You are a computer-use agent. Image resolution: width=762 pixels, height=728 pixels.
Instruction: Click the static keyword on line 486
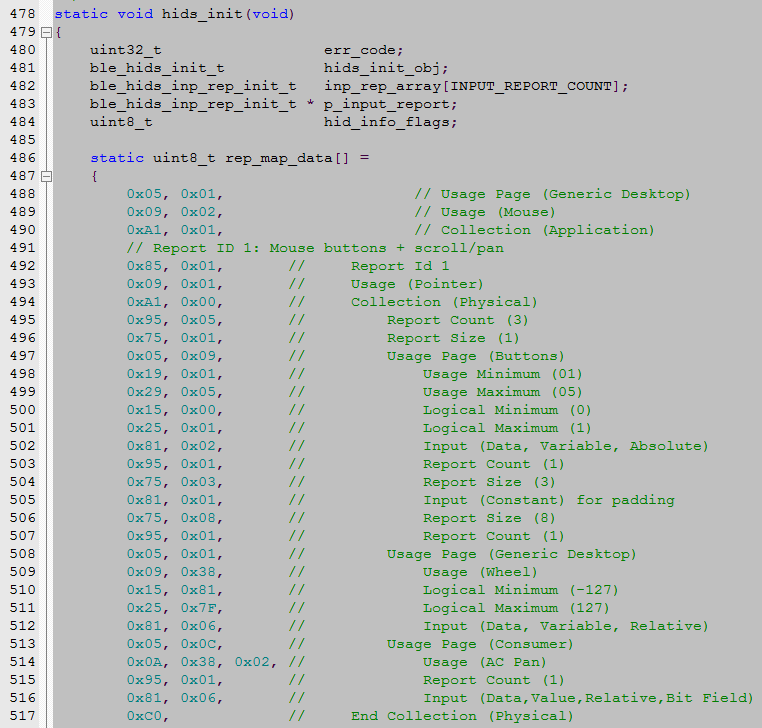coord(117,158)
